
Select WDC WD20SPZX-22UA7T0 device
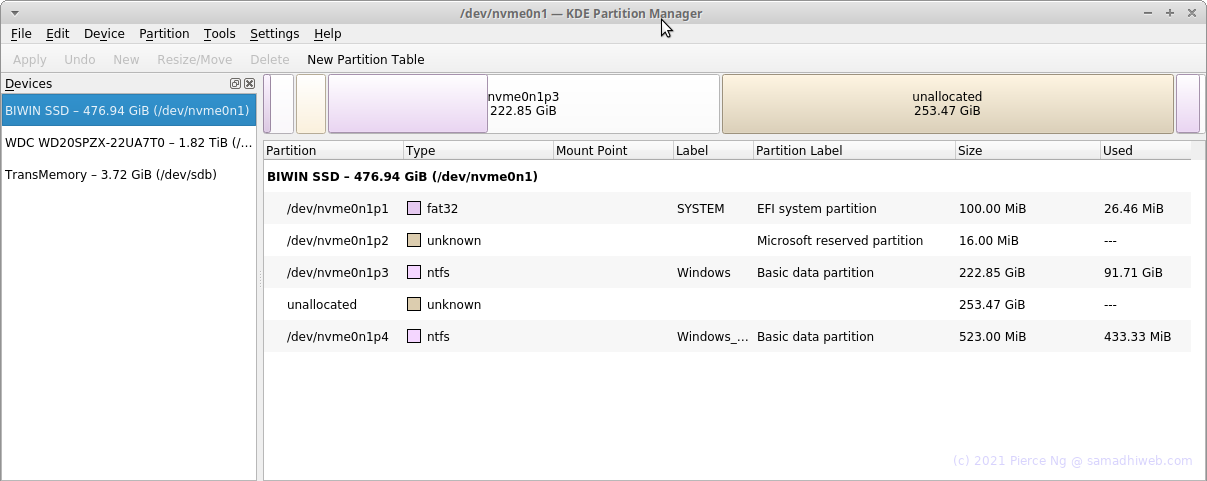point(129,143)
